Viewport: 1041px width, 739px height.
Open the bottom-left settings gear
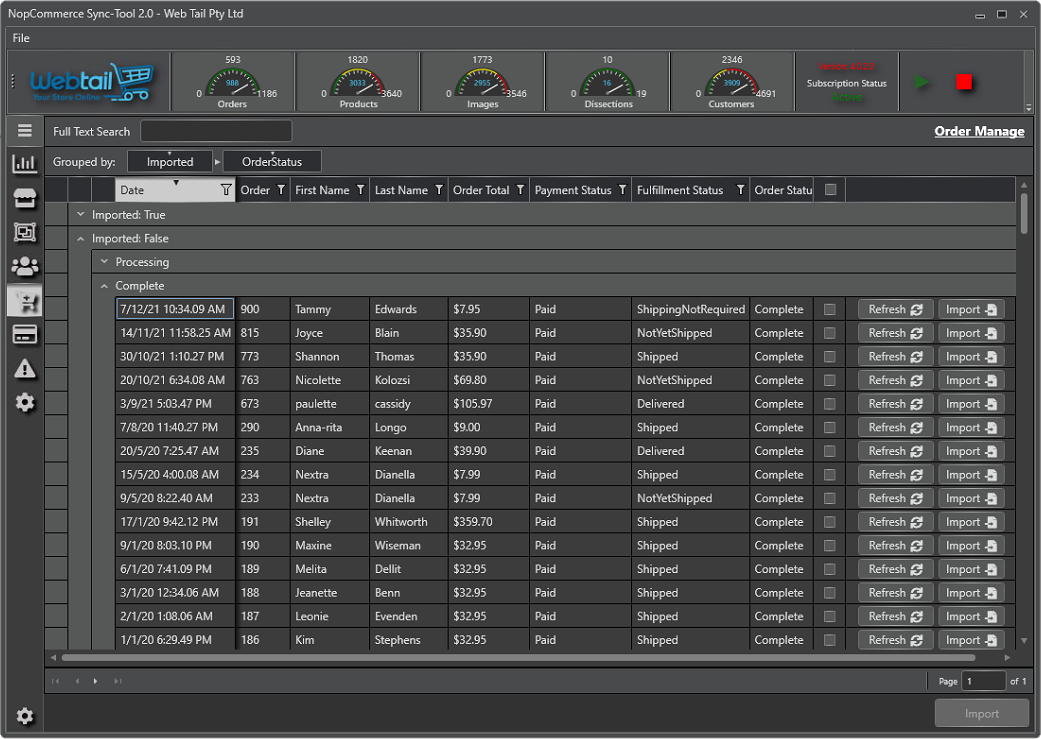pyautogui.click(x=25, y=716)
